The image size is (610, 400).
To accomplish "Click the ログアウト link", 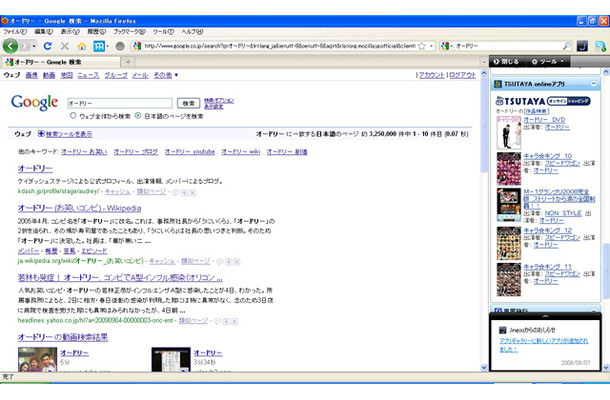I will pos(463,75).
